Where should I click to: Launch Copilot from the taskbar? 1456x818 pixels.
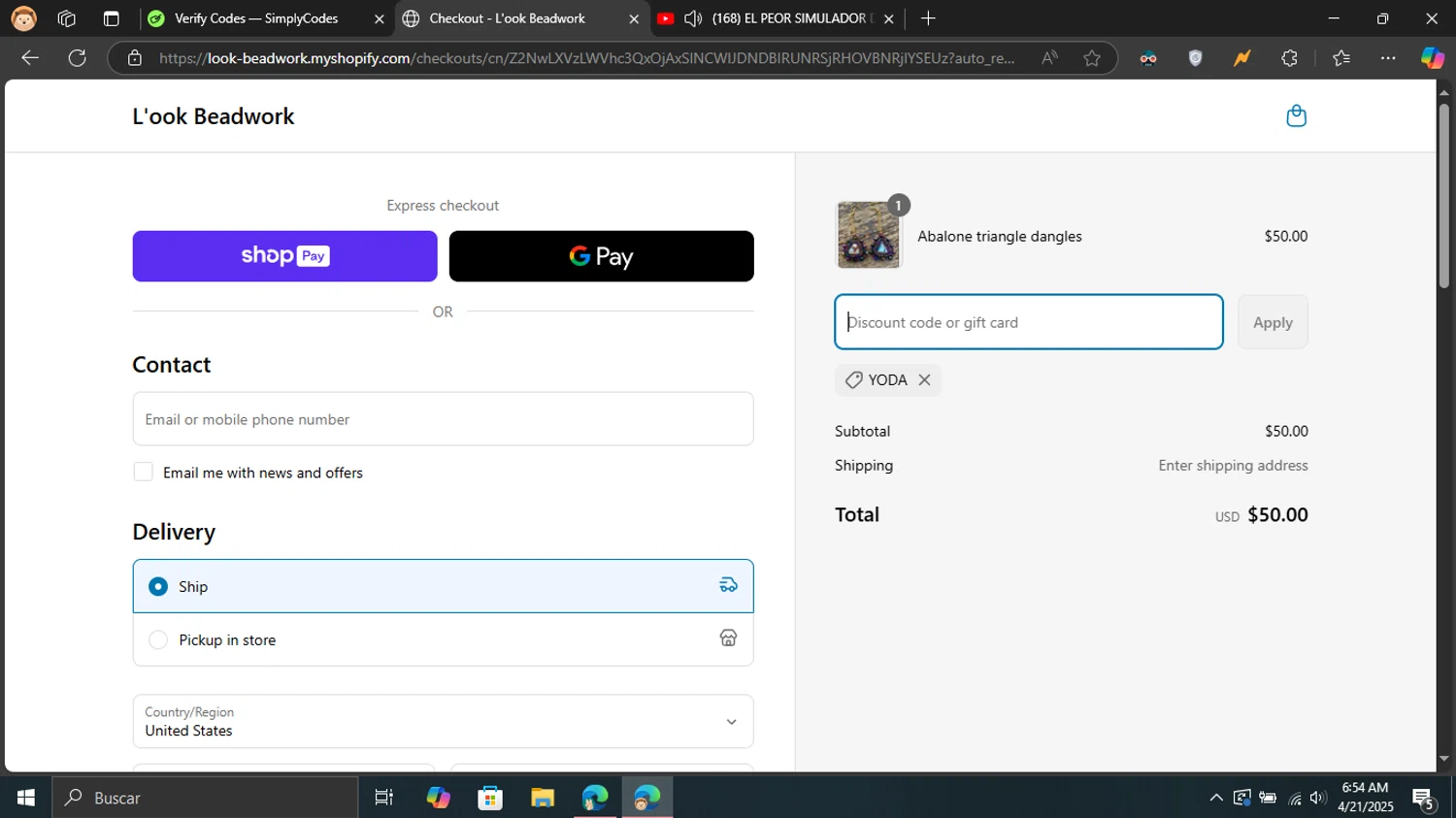[438, 798]
